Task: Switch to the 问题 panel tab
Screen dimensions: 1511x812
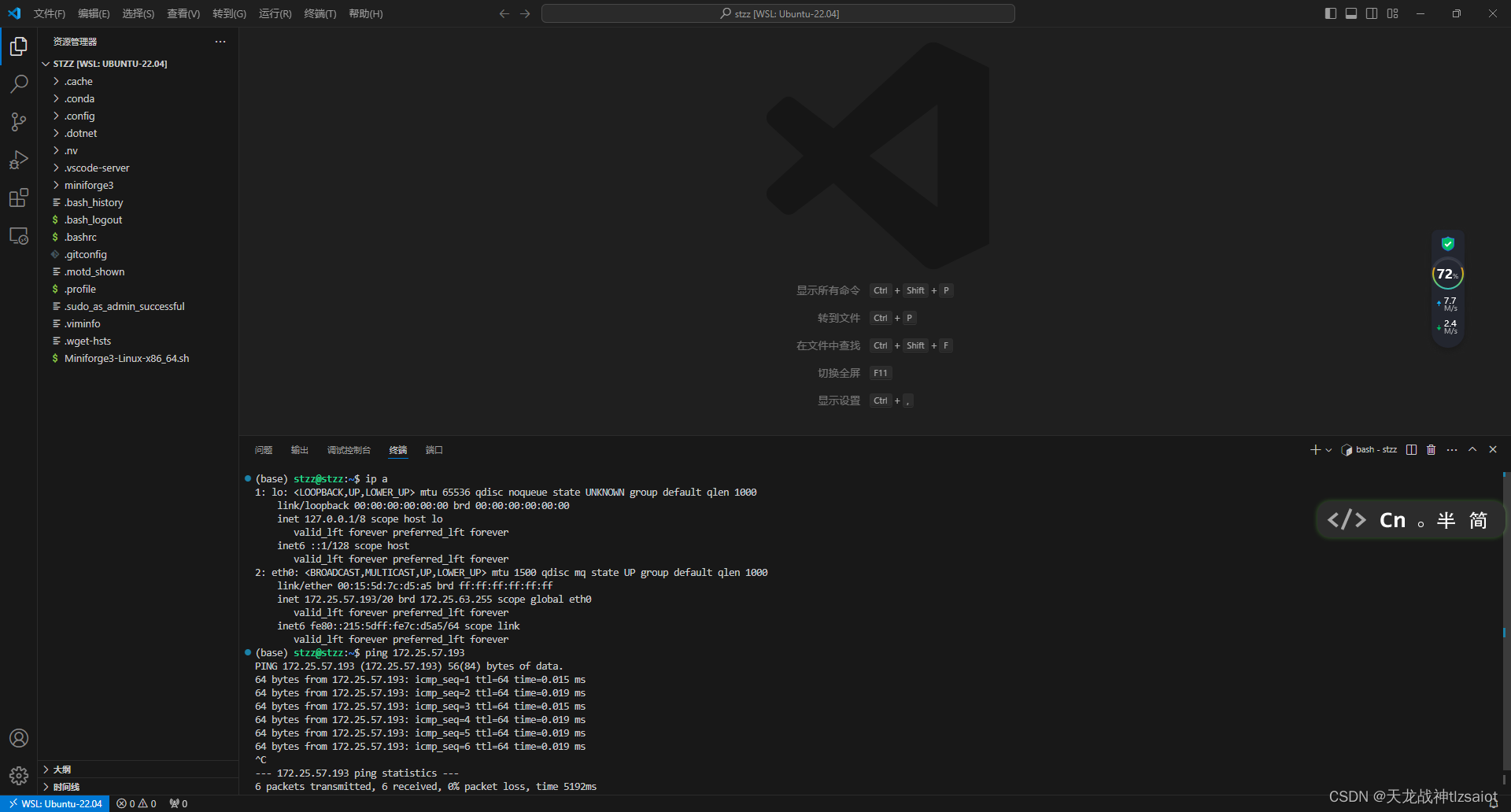Action: click(264, 450)
